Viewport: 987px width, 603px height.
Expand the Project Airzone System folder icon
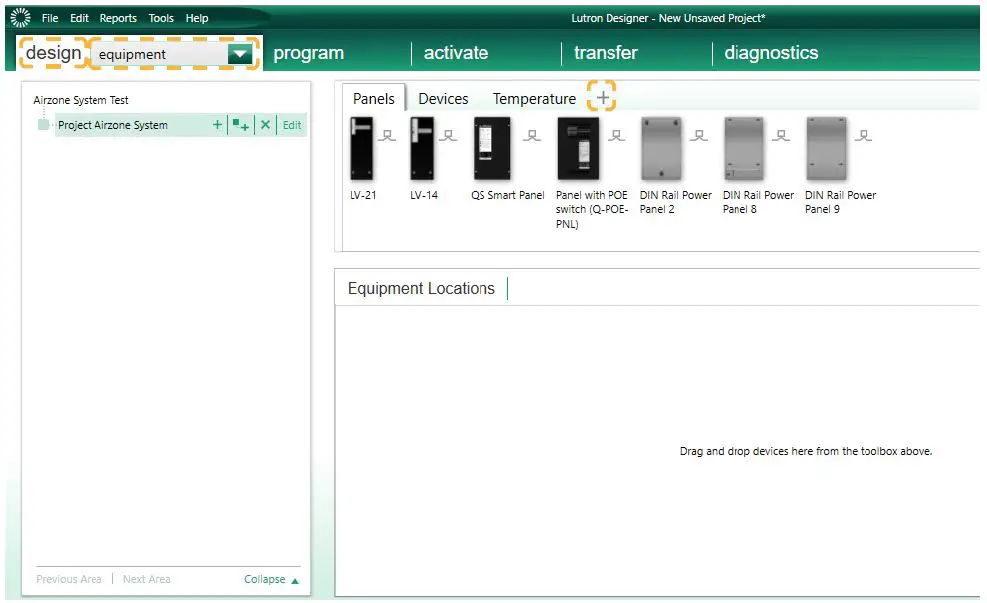coord(42,124)
